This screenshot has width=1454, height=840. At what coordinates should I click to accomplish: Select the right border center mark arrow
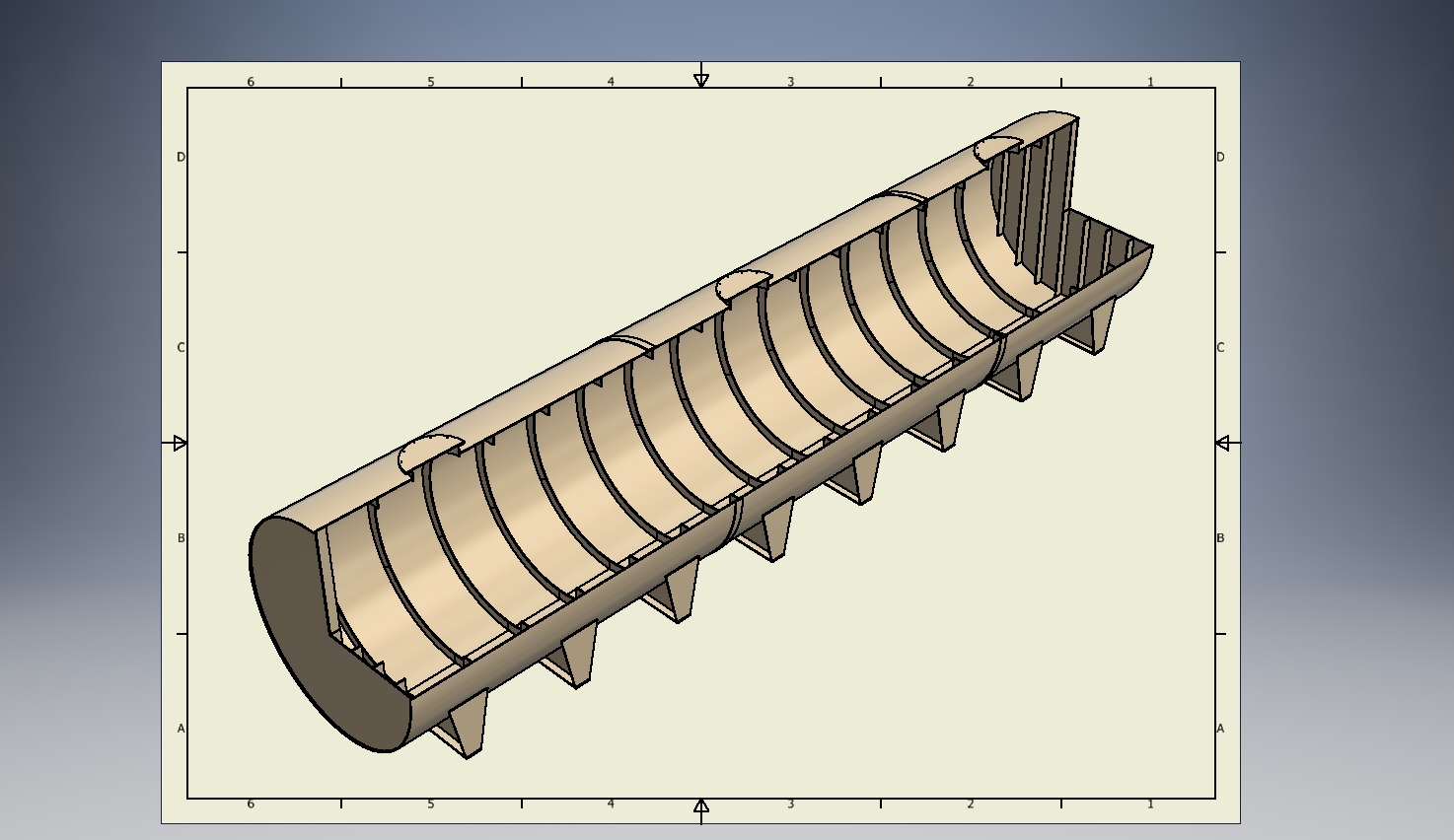(x=1223, y=444)
